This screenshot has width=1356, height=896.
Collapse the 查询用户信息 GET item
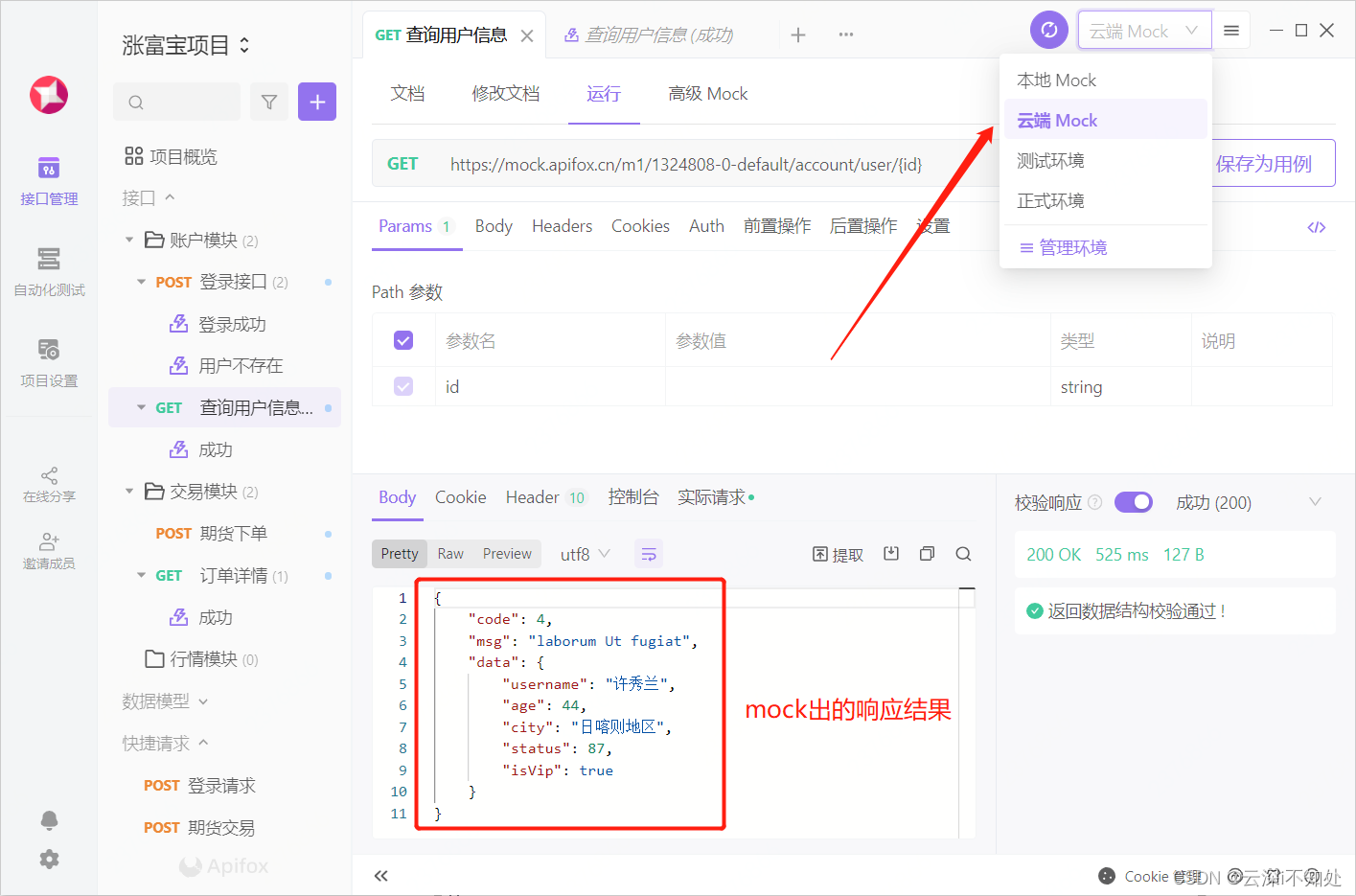click(141, 407)
